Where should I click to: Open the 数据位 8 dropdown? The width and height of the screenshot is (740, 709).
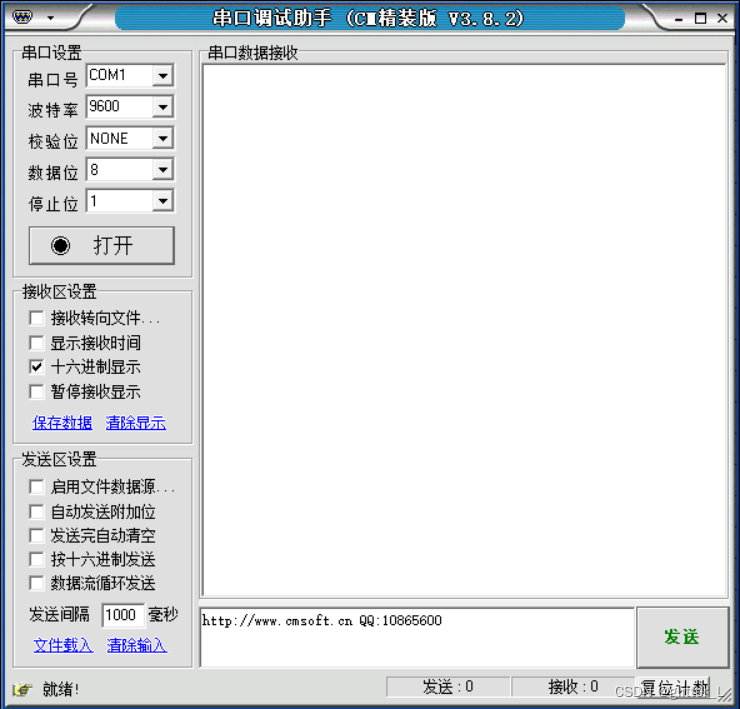click(163, 169)
